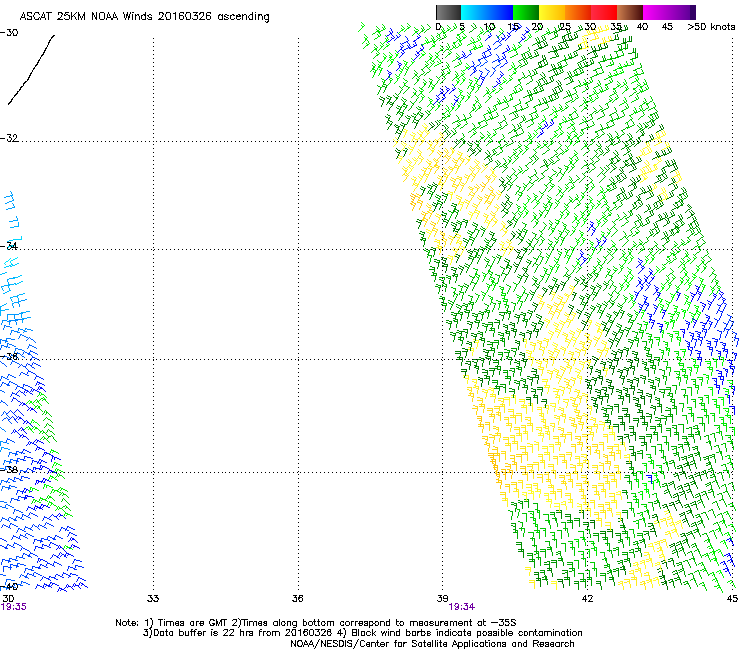Click the '-38' latitude label

[x=9, y=470]
